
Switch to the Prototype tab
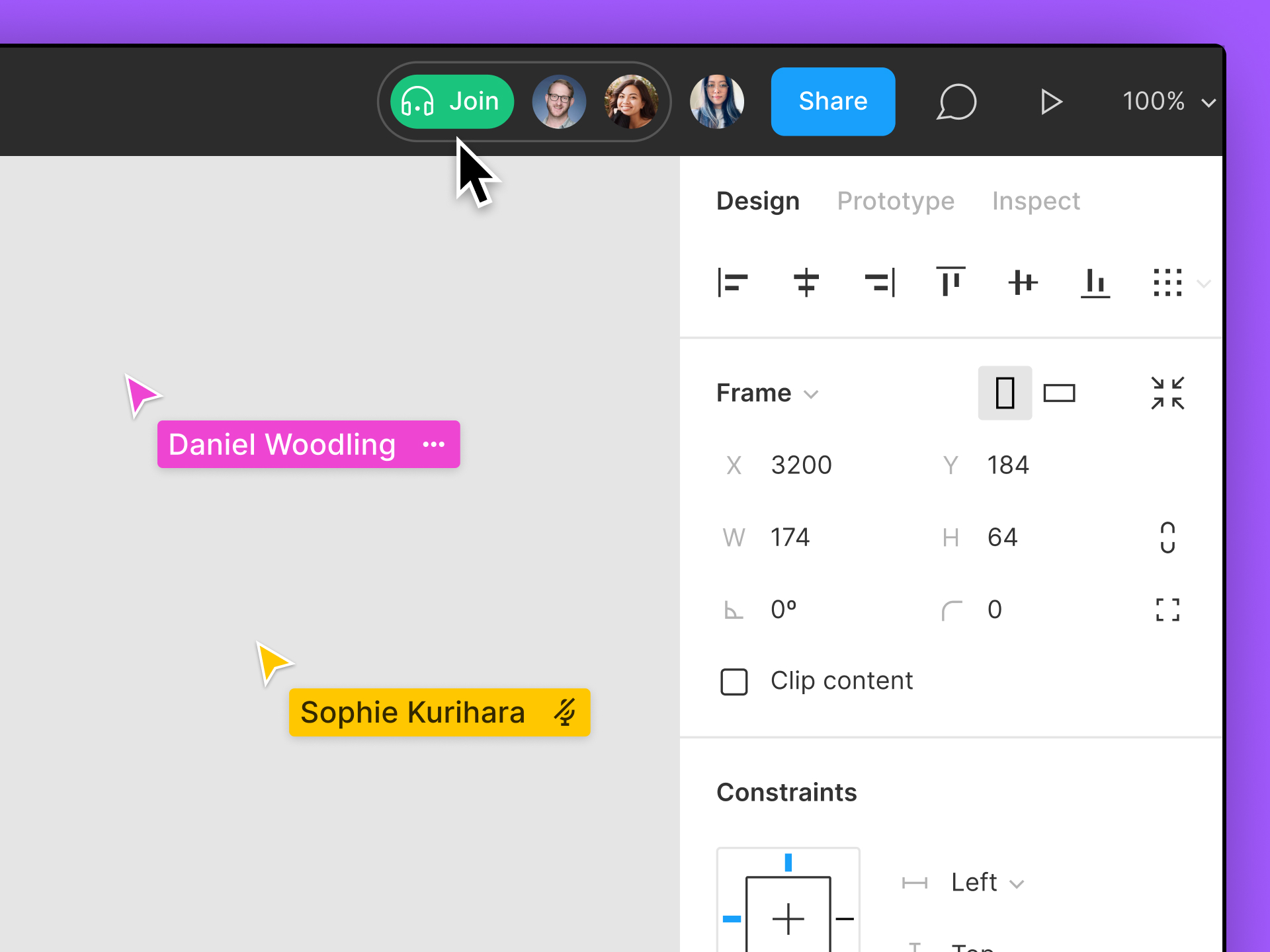coord(896,201)
